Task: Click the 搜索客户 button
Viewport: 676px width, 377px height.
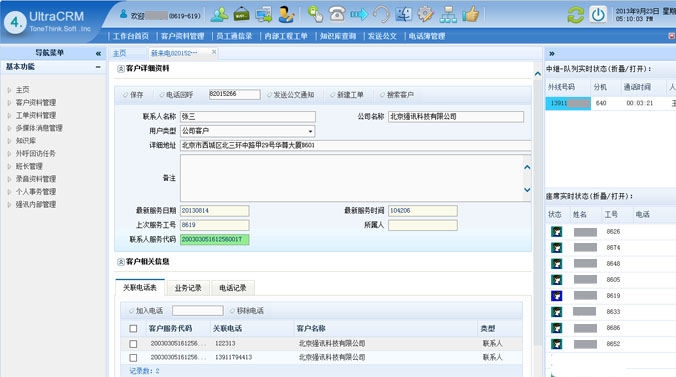Action: point(397,95)
